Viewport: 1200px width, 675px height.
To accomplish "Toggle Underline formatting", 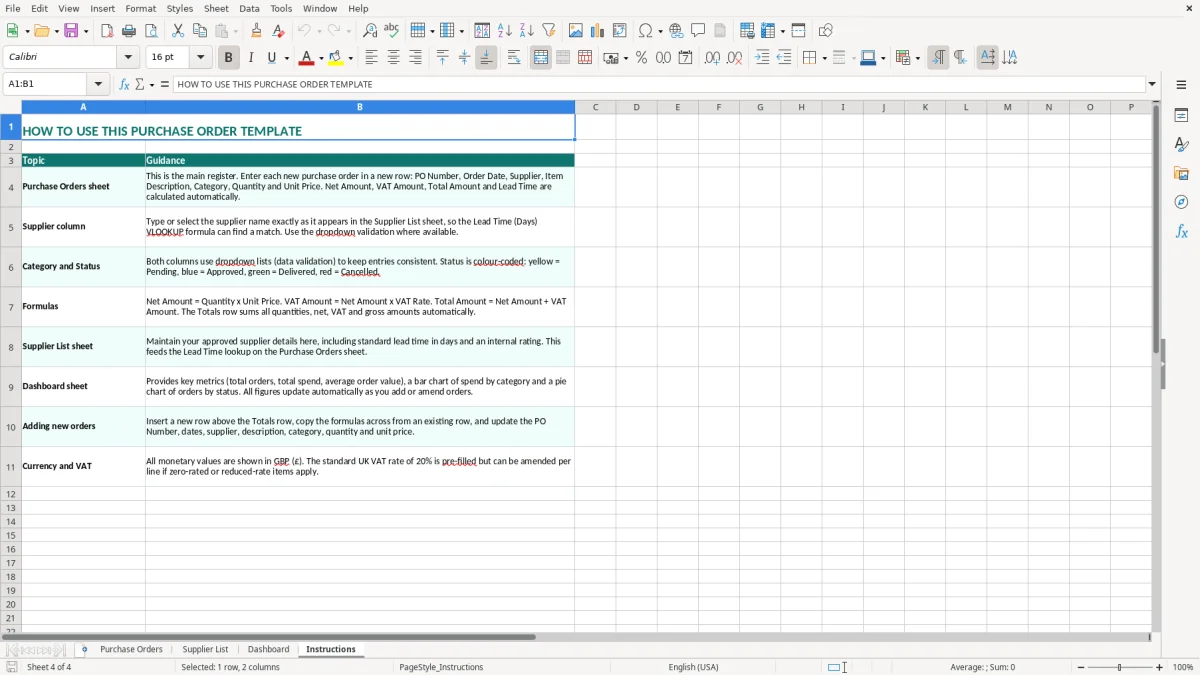I will [x=271, y=58].
